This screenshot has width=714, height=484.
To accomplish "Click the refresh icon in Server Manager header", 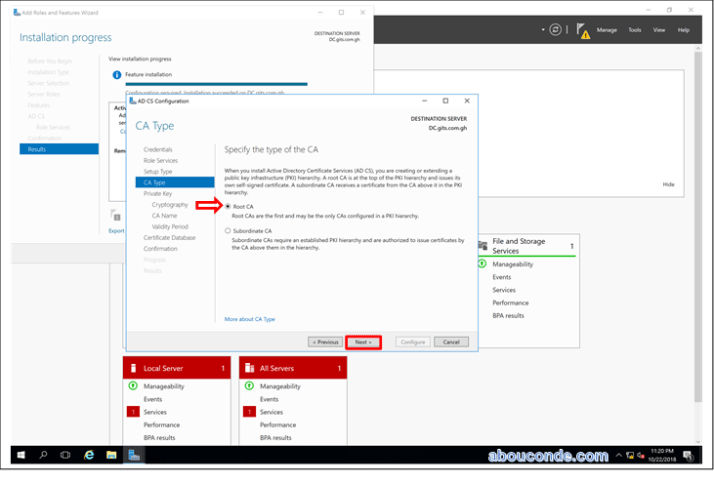I will coord(555,30).
